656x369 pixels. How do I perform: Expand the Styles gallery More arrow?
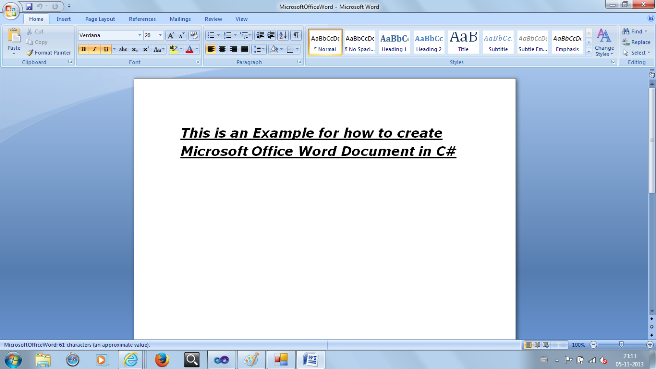point(589,52)
